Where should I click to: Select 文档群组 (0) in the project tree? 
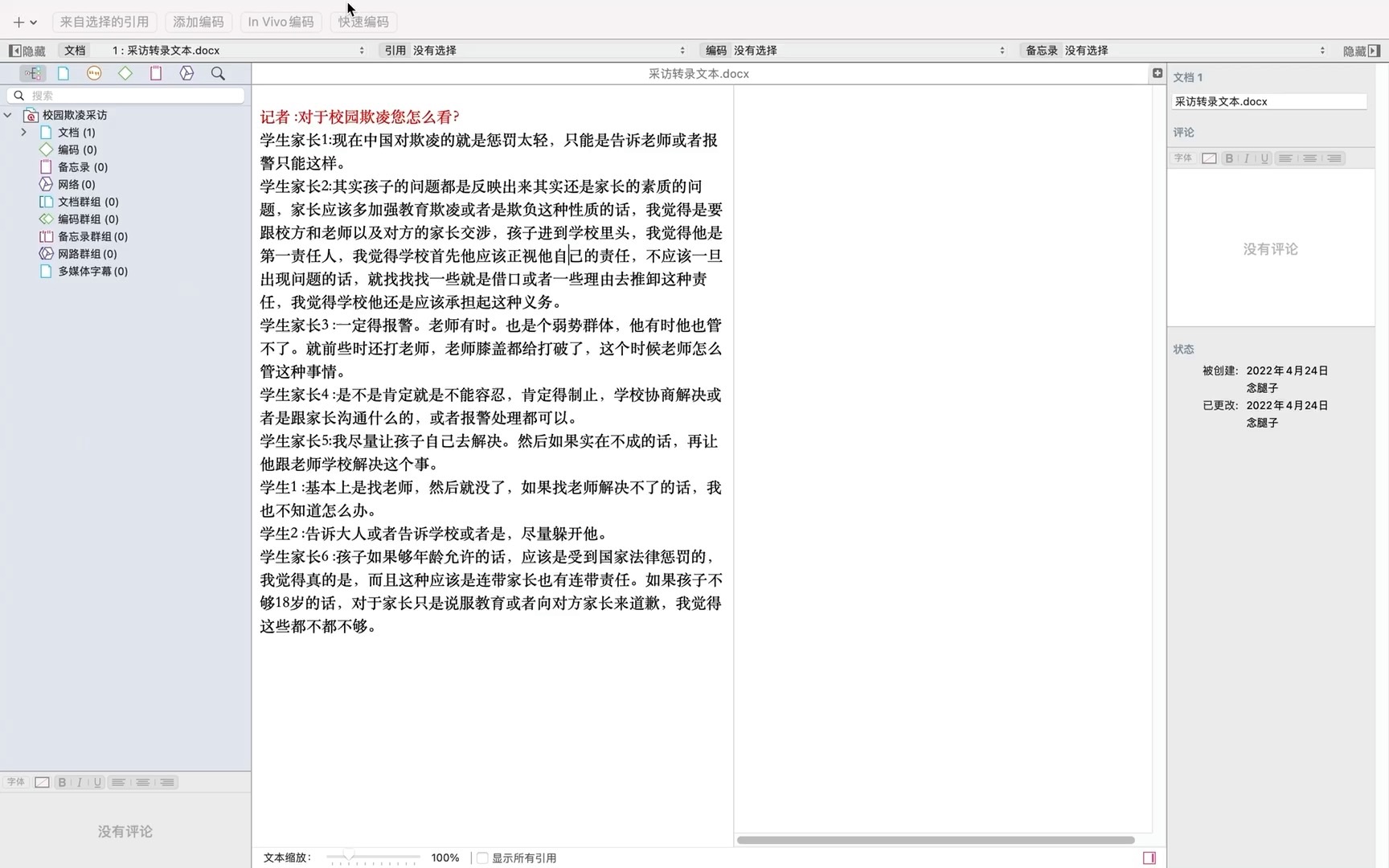(88, 202)
